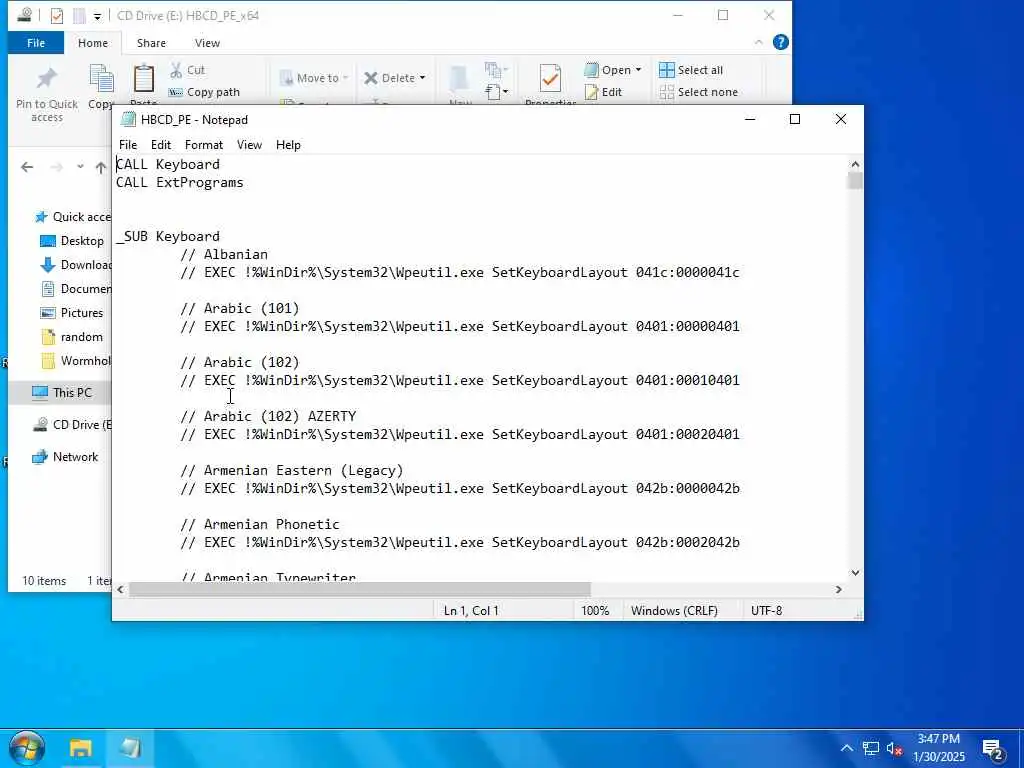Click Copy path in Explorer ribbon
The width and height of the screenshot is (1024, 768).
204,92
